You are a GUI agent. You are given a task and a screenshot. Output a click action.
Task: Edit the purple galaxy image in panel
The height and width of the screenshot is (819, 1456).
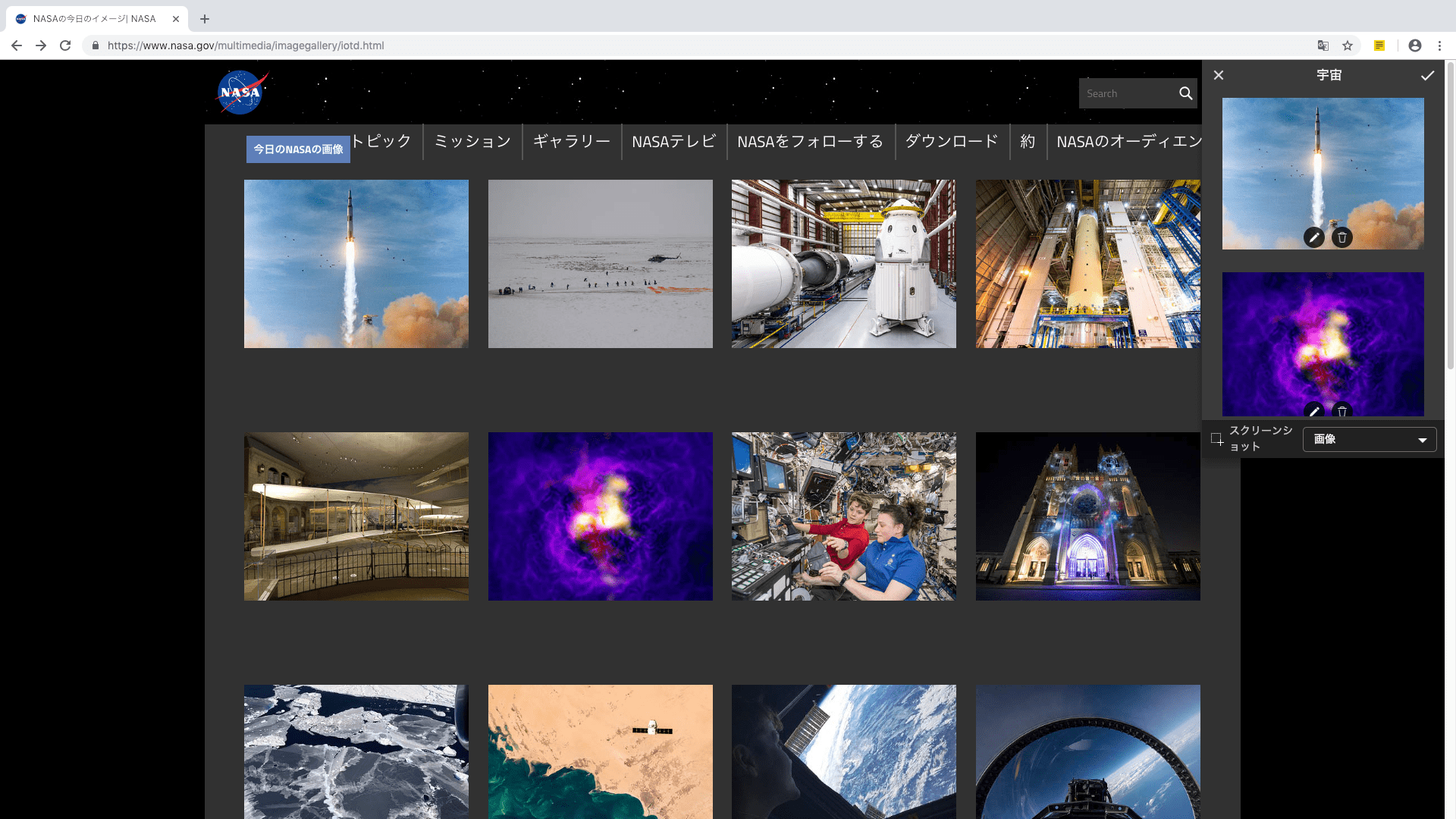(1314, 410)
